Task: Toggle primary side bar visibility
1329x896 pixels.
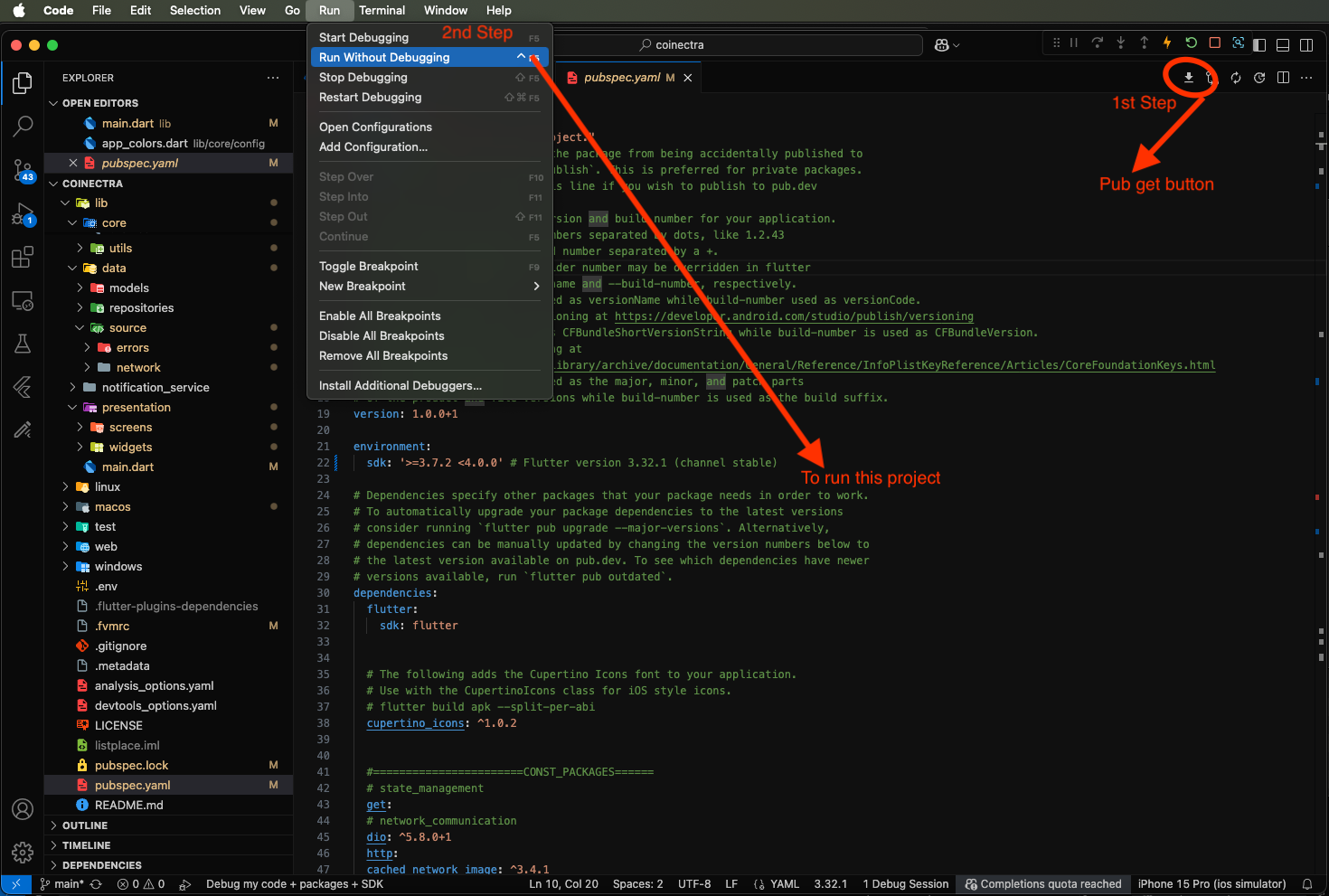Action: click(x=1259, y=44)
